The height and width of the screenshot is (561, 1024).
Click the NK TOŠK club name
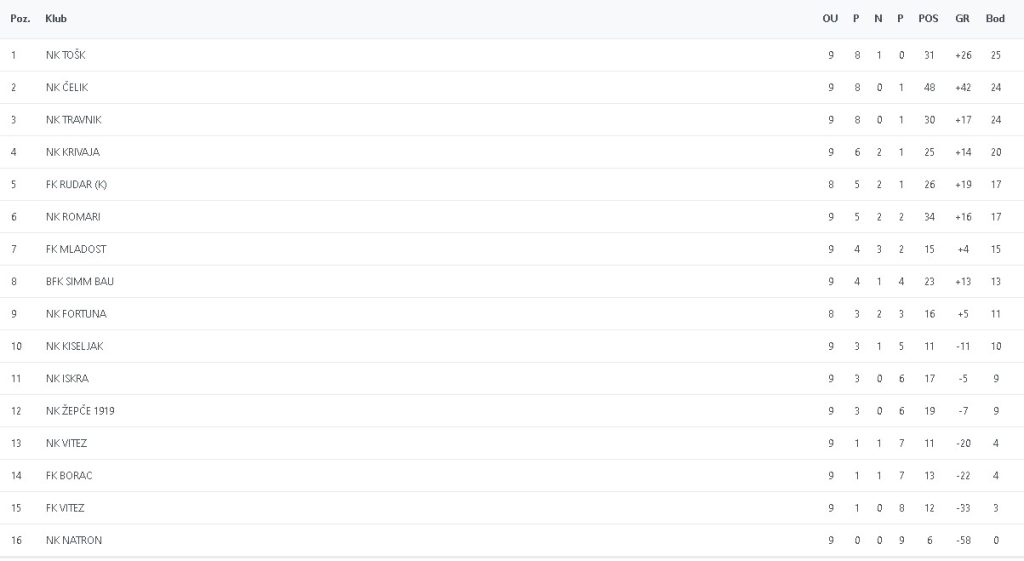(66, 55)
